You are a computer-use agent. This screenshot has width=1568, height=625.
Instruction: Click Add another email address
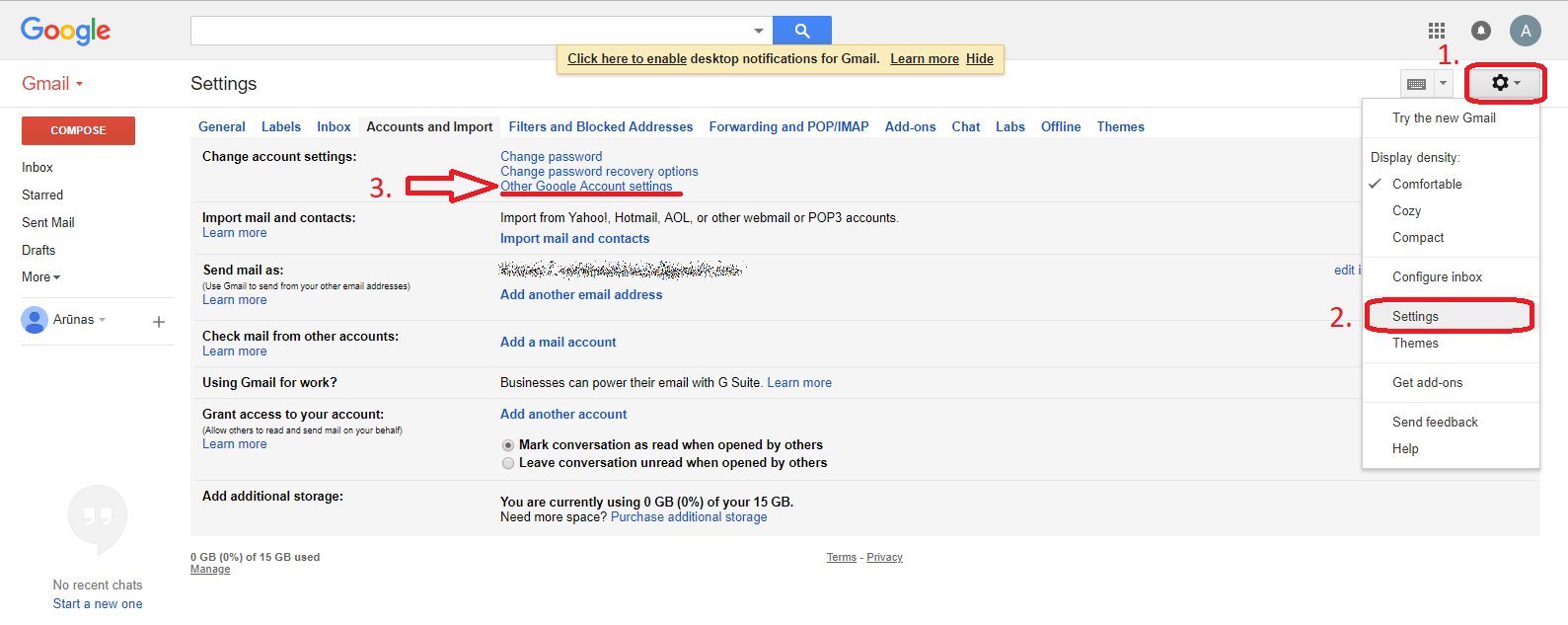[x=581, y=295]
